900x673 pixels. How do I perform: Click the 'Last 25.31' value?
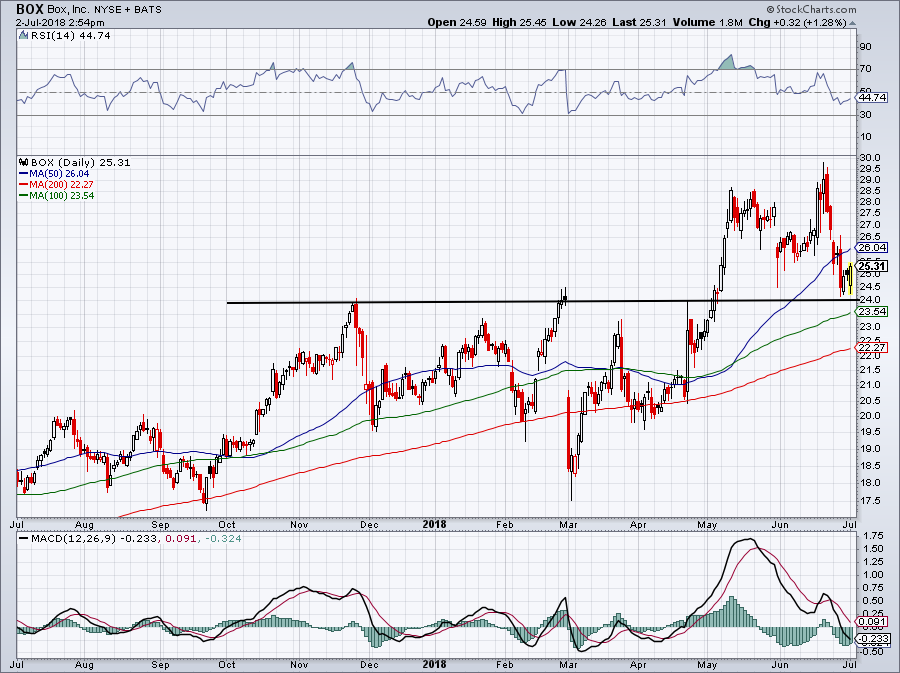(x=639, y=22)
